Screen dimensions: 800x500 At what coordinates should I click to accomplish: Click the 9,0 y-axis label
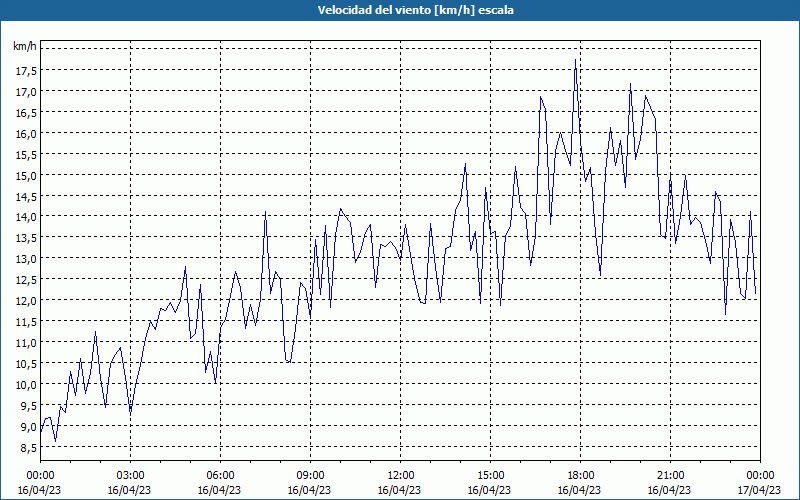coord(28,427)
